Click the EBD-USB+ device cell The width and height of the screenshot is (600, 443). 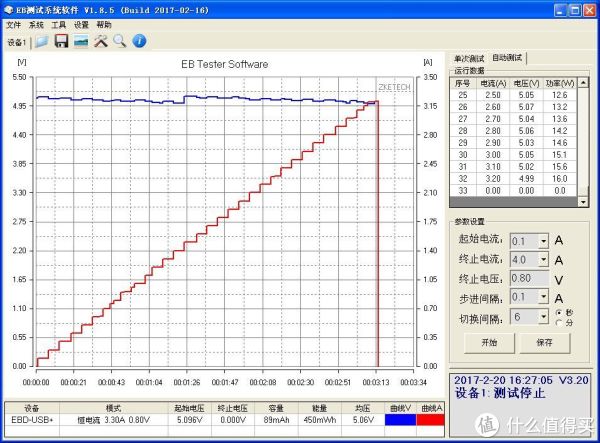(x=32, y=420)
